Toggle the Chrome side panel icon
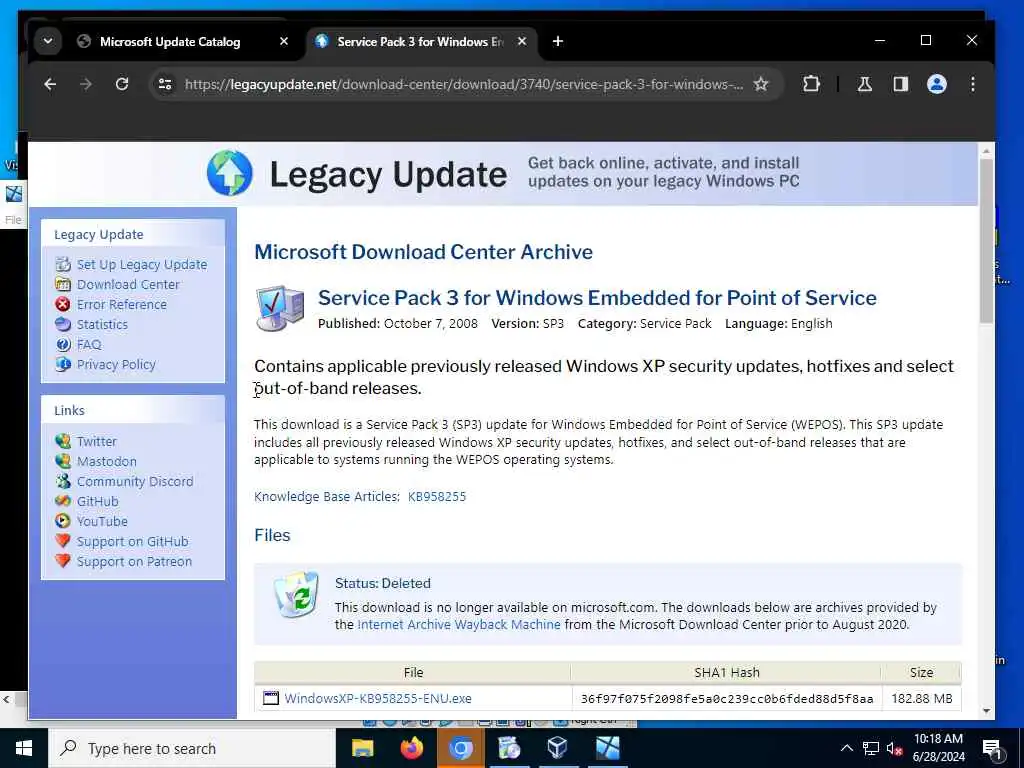Image resolution: width=1024 pixels, height=768 pixels. click(x=901, y=84)
